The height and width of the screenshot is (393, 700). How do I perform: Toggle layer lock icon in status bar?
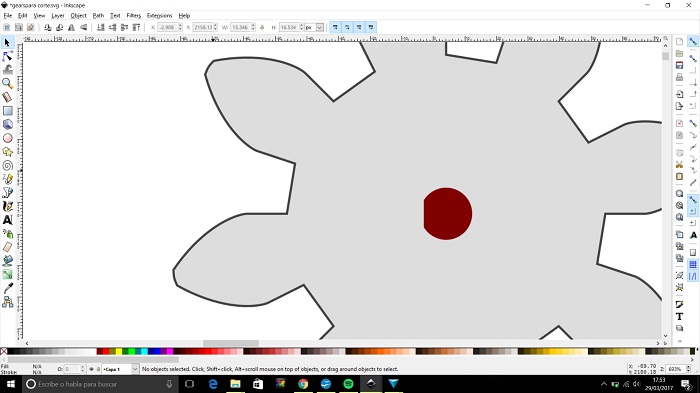pos(98,369)
